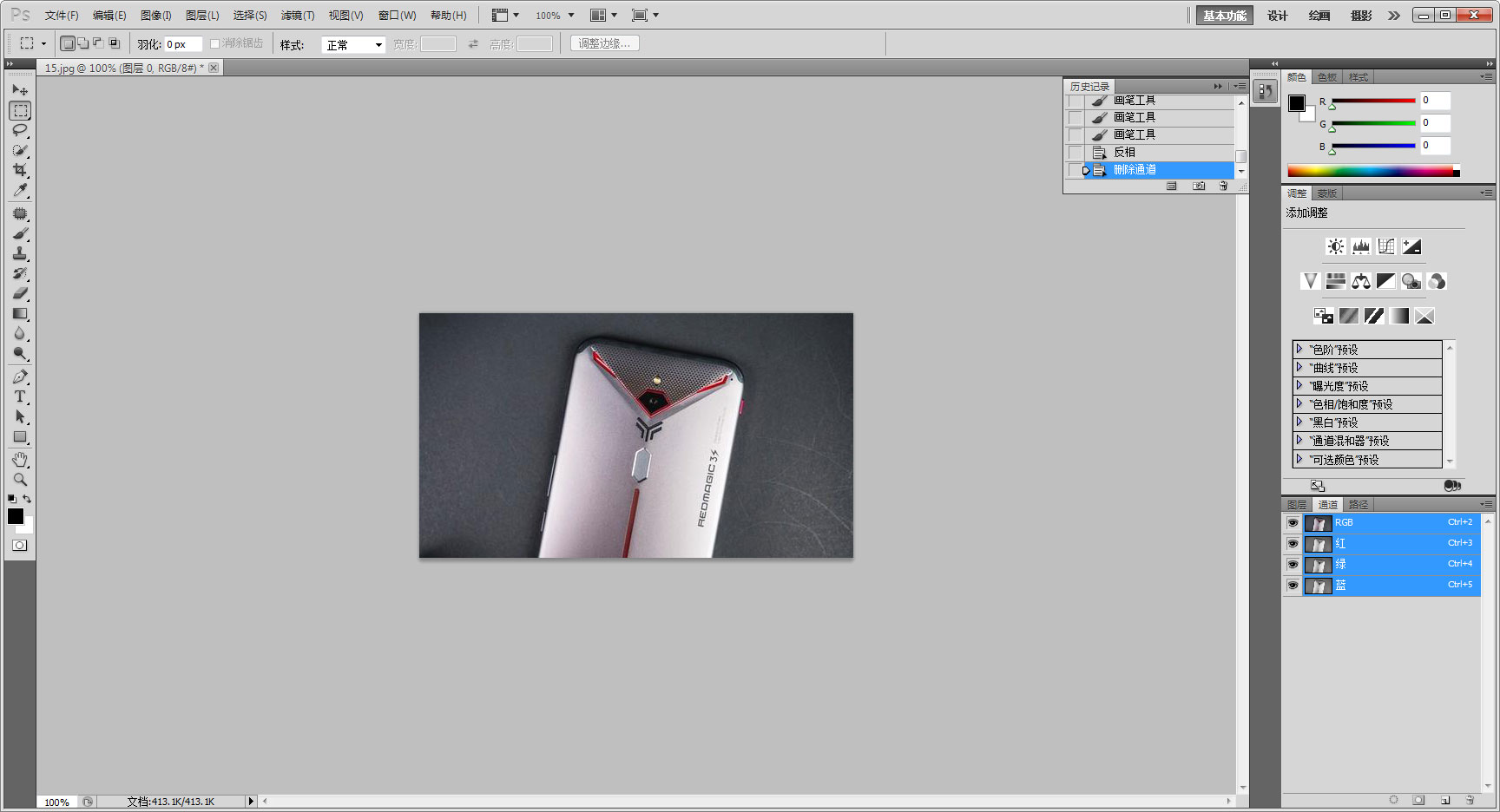Hide the 蓝 (Blue) channel visibility
This screenshot has width=1500, height=812.
[x=1293, y=586]
